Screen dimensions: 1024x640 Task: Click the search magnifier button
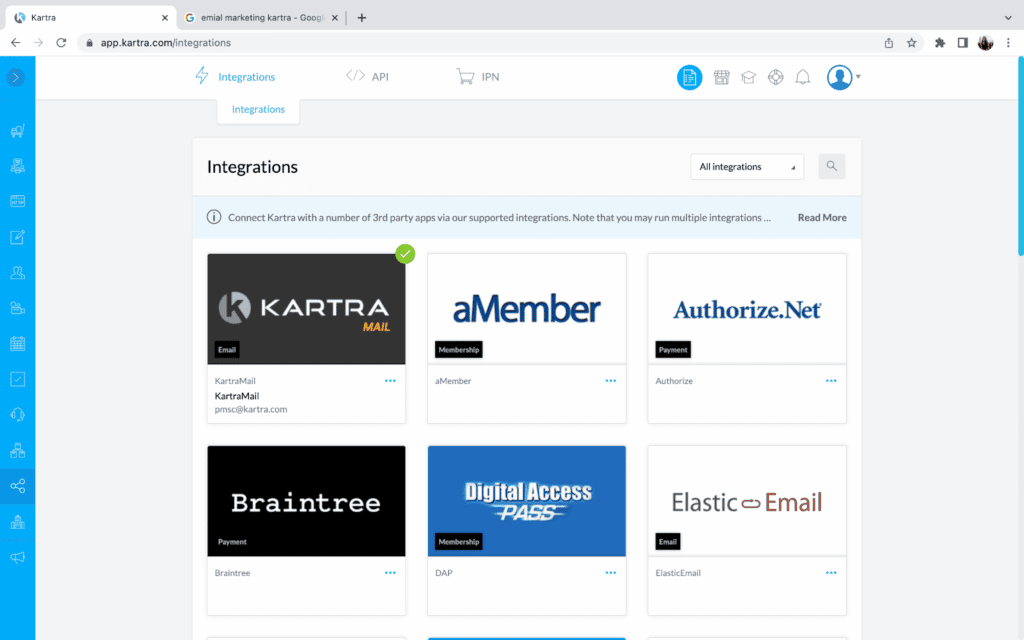(x=831, y=166)
